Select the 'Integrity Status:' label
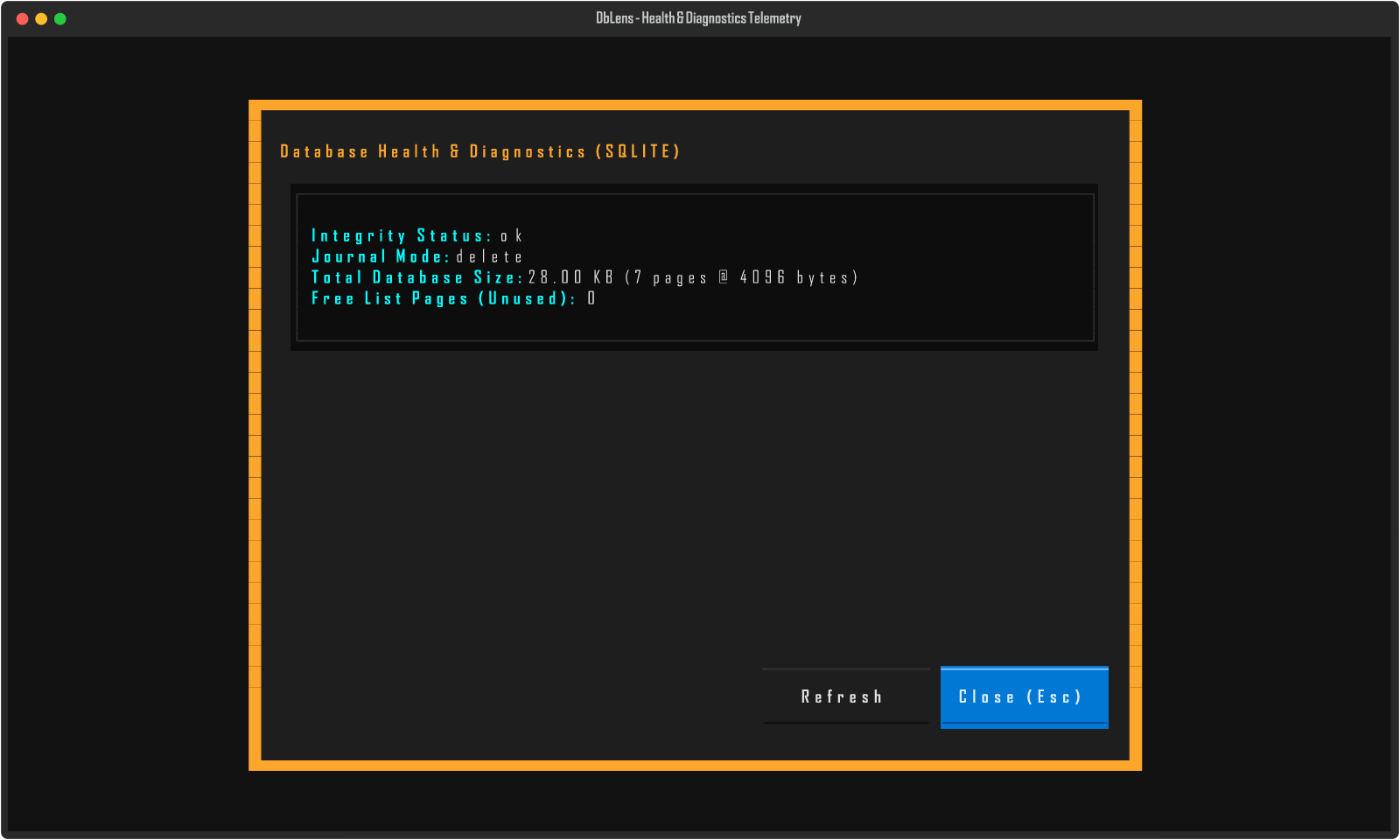This screenshot has width=1400, height=840. pos(402,235)
